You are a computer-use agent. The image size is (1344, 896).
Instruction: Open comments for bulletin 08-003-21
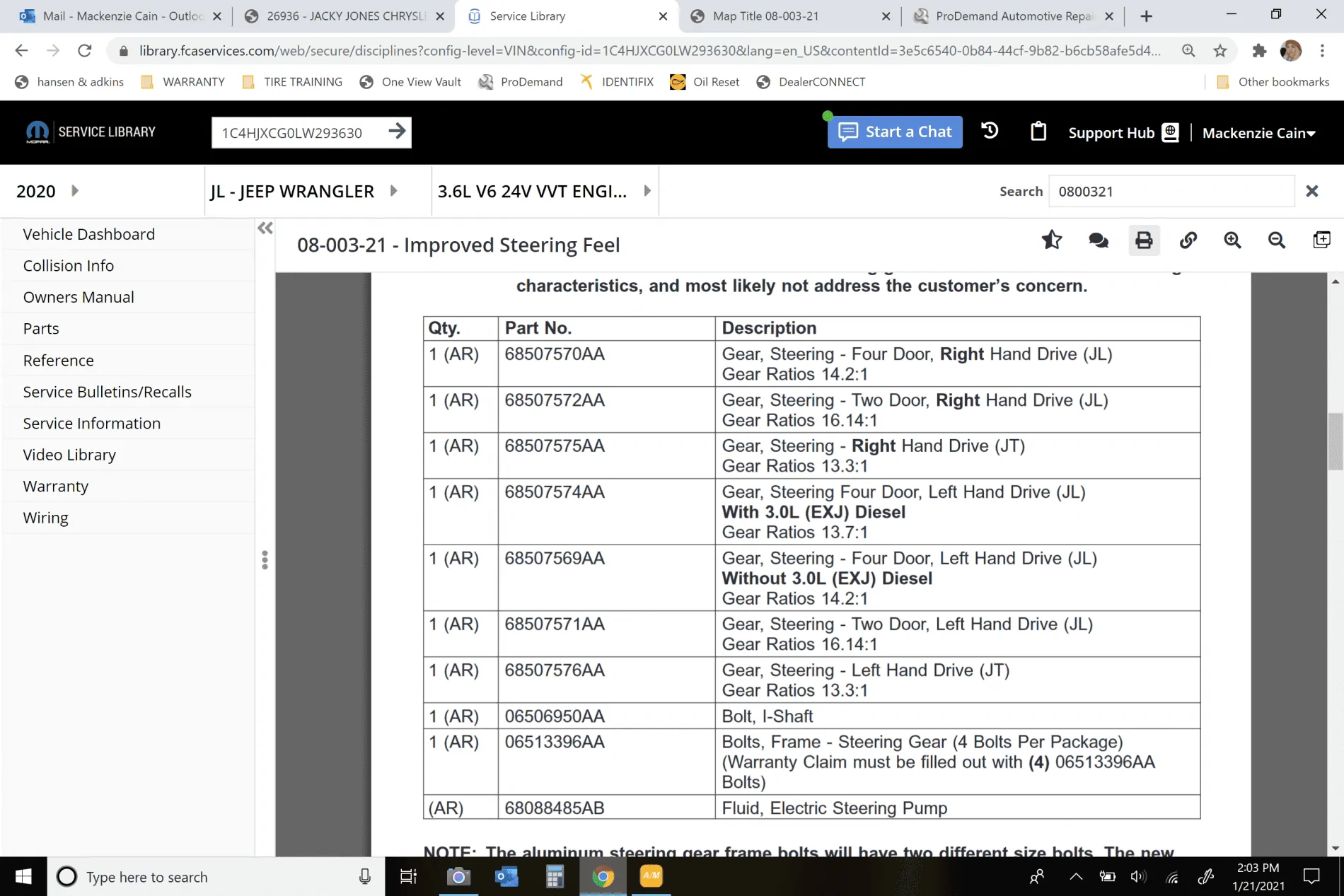[x=1098, y=240]
